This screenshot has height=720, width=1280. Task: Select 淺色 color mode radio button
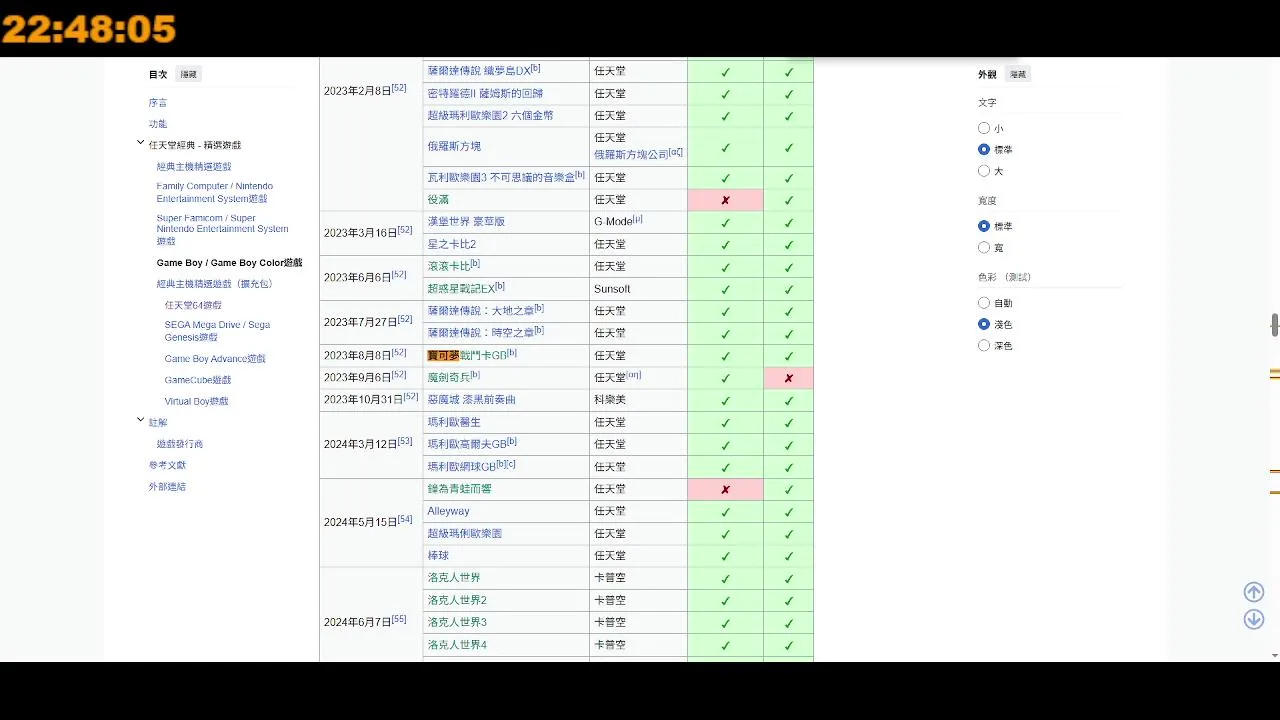[x=984, y=324]
